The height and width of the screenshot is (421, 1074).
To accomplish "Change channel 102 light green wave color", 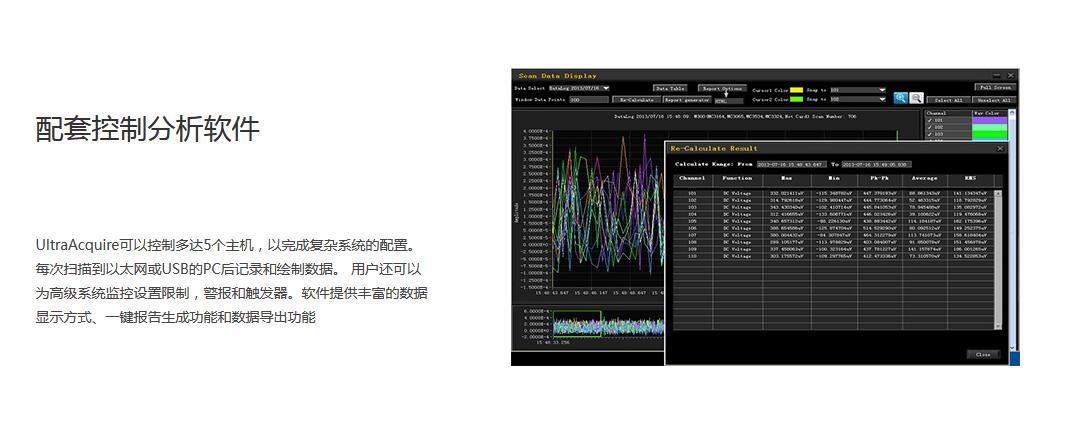I will [990, 127].
